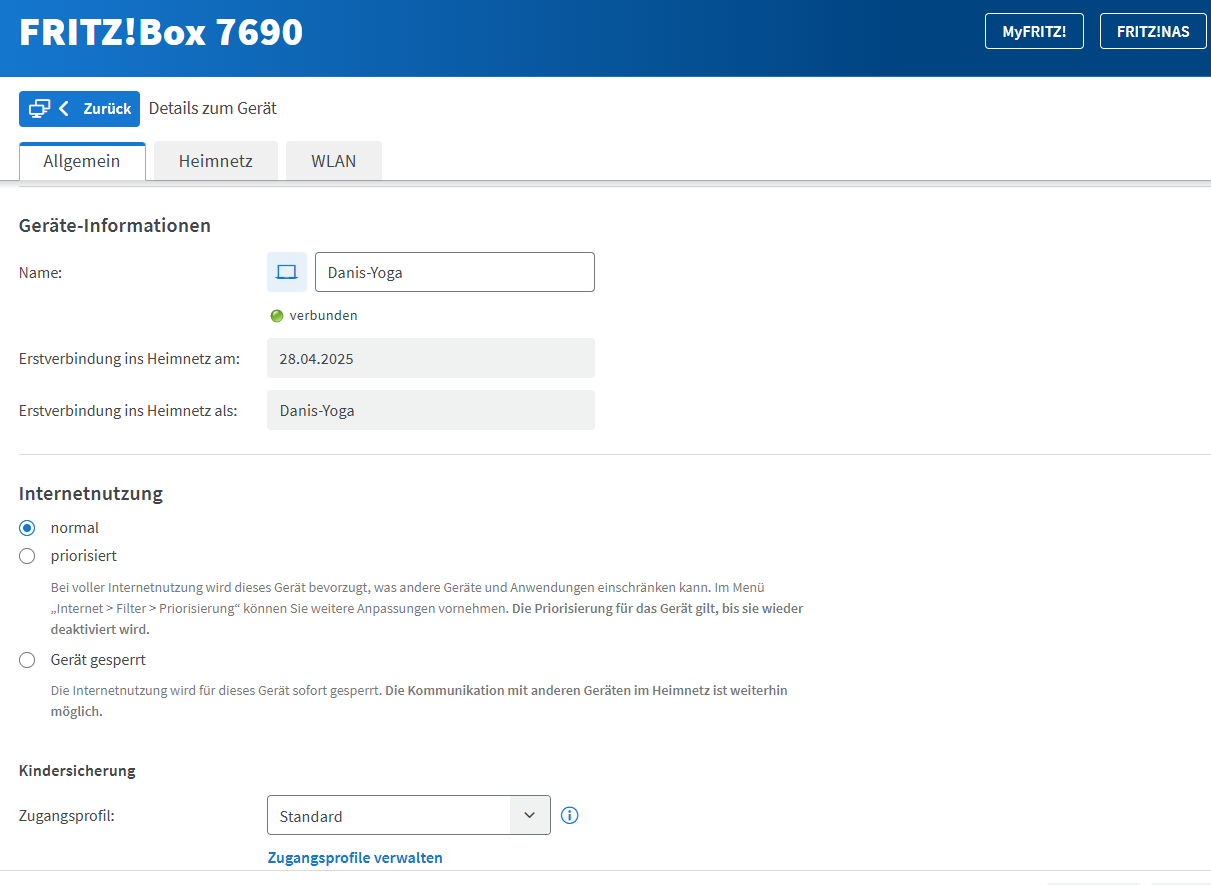Click the Name: label

(x=41, y=272)
